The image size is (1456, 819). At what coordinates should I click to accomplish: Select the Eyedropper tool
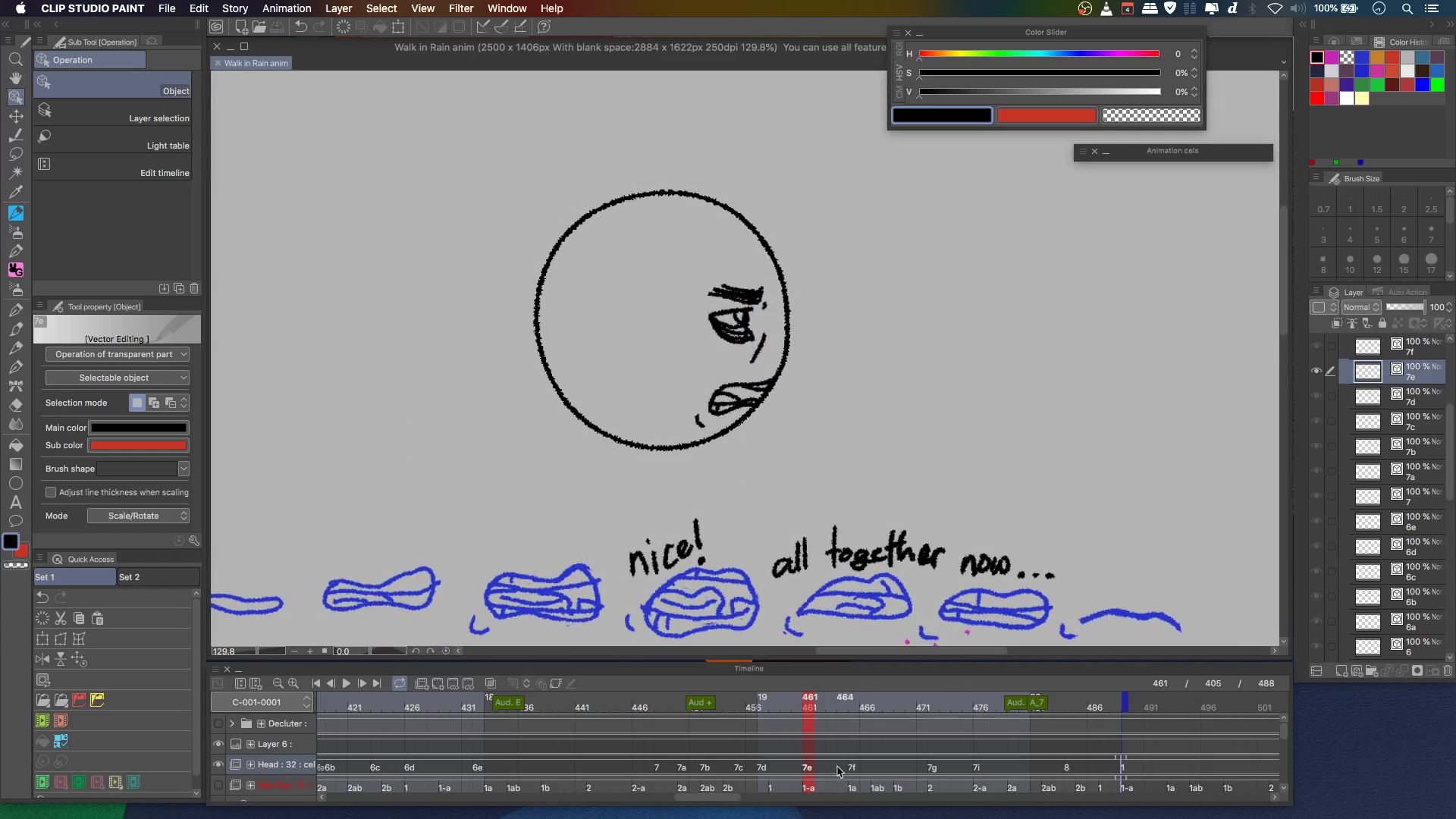pyautogui.click(x=15, y=192)
